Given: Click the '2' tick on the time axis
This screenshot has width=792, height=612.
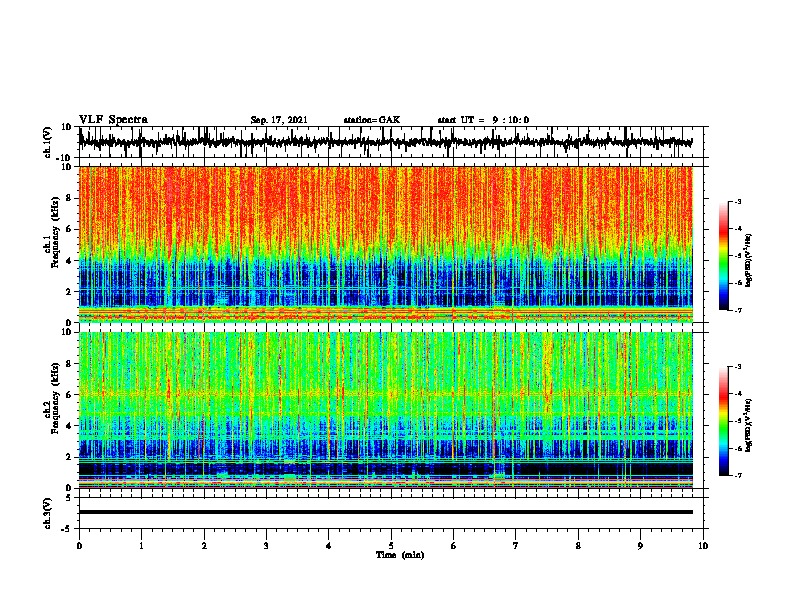Looking at the screenshot, I should [204, 546].
